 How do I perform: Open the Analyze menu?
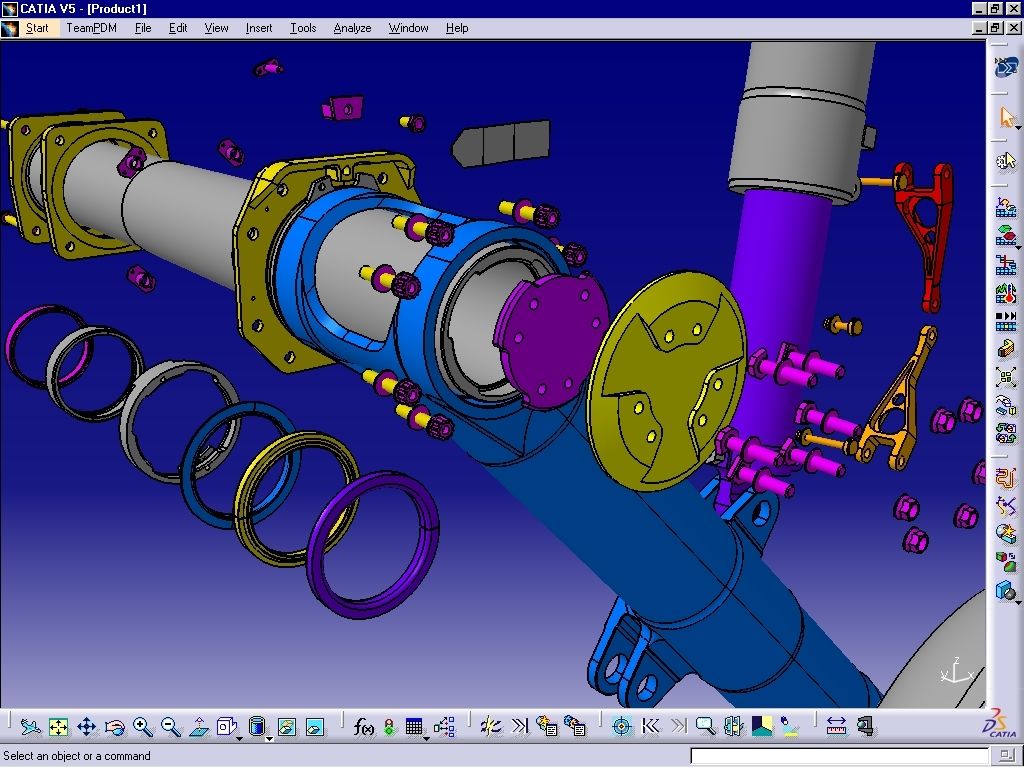(352, 28)
